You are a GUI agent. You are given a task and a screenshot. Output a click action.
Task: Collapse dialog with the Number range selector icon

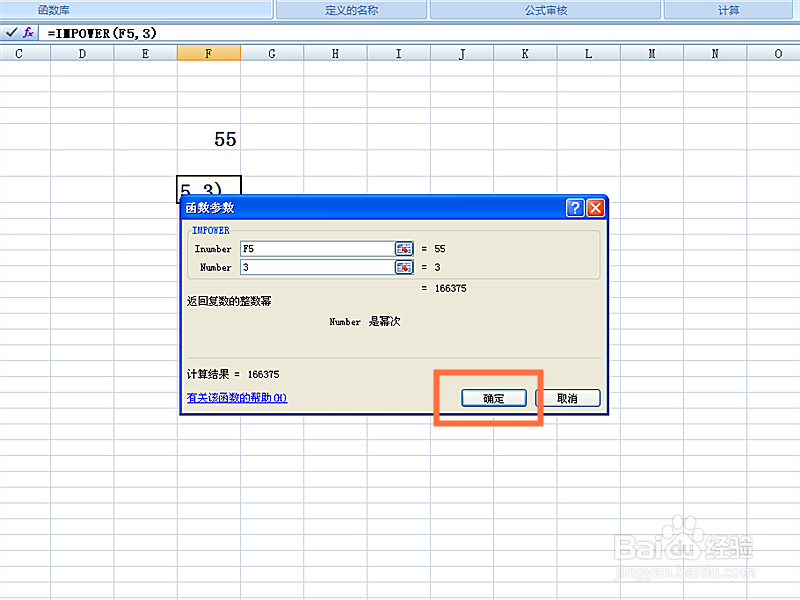coord(404,267)
